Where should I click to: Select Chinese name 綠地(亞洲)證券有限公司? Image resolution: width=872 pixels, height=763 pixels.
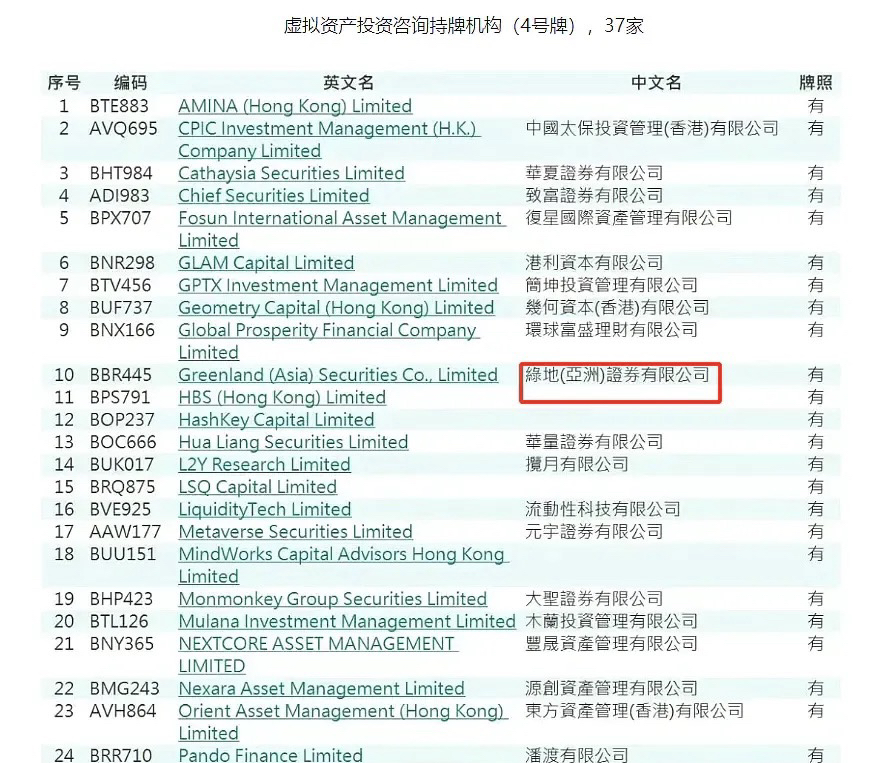(x=617, y=375)
